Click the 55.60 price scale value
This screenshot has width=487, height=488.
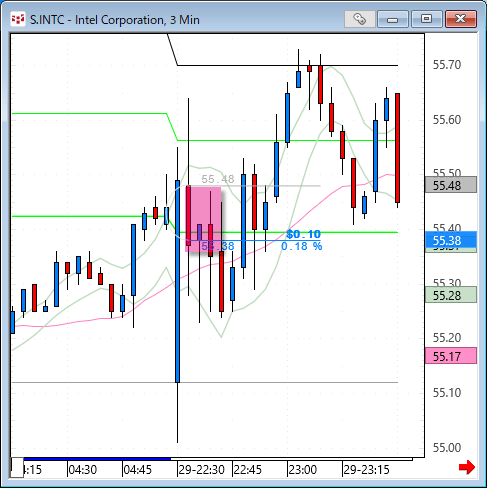click(447, 120)
